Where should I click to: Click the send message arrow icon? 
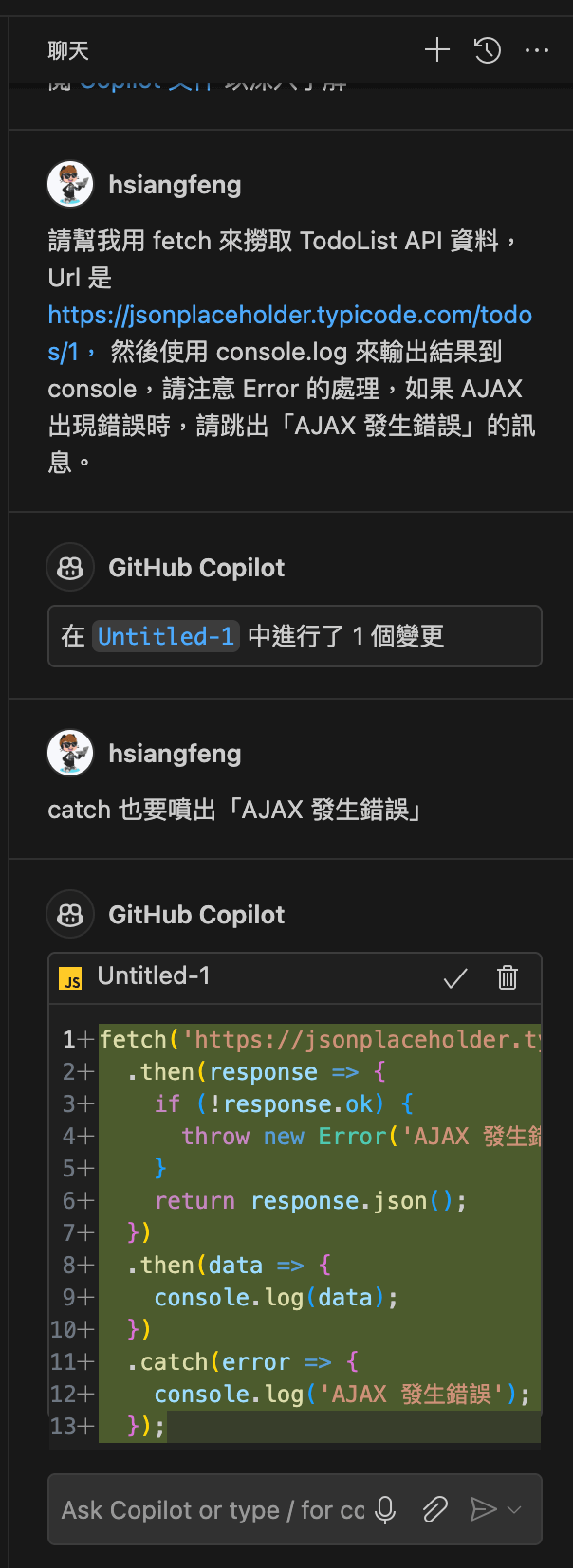coord(483,1509)
